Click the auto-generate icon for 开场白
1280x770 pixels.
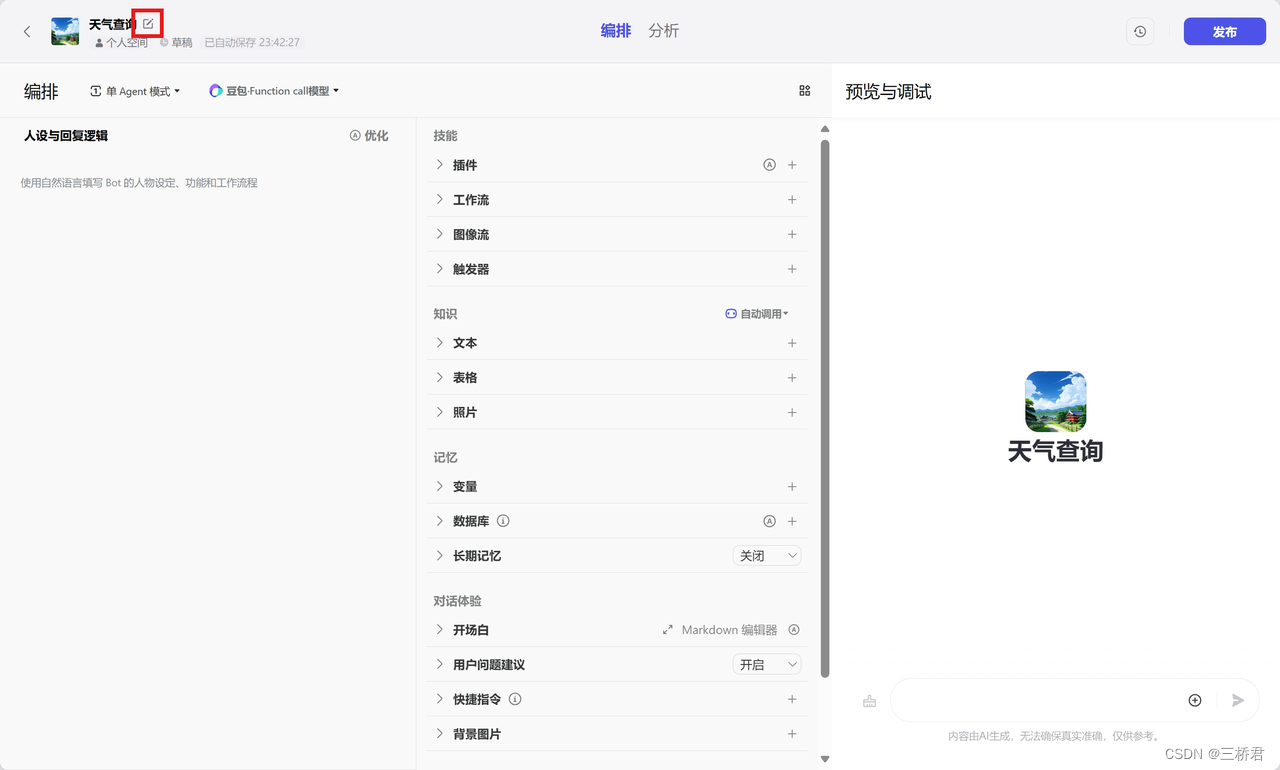(x=794, y=630)
